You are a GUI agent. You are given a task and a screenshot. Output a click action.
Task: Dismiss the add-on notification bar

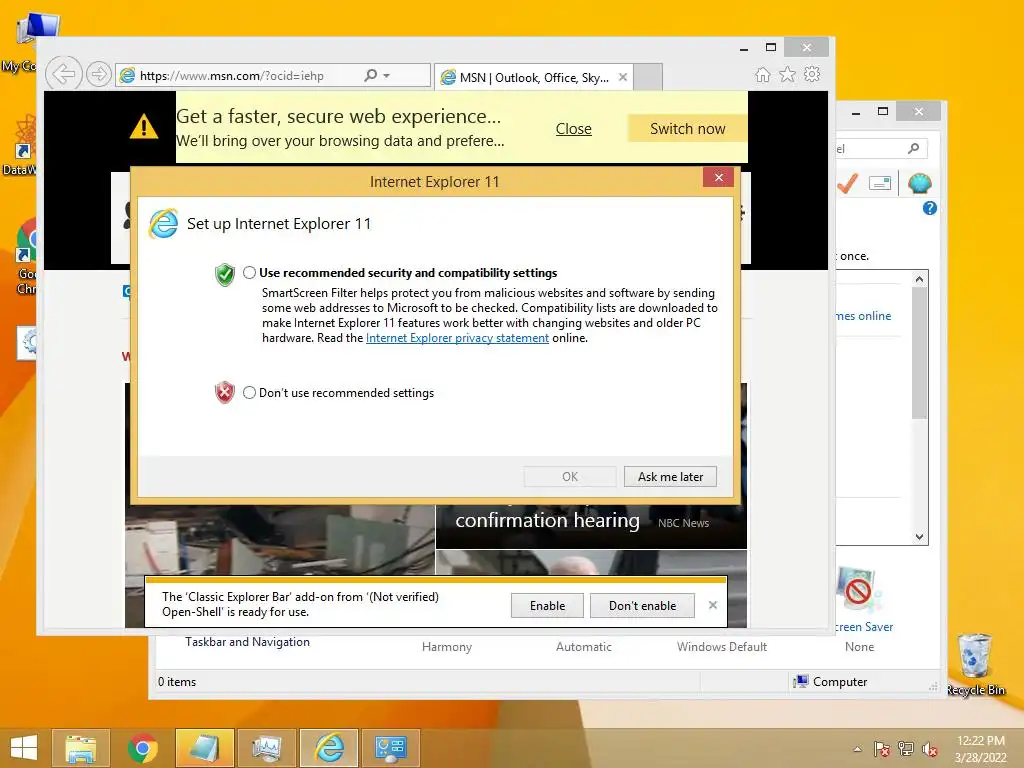(712, 605)
